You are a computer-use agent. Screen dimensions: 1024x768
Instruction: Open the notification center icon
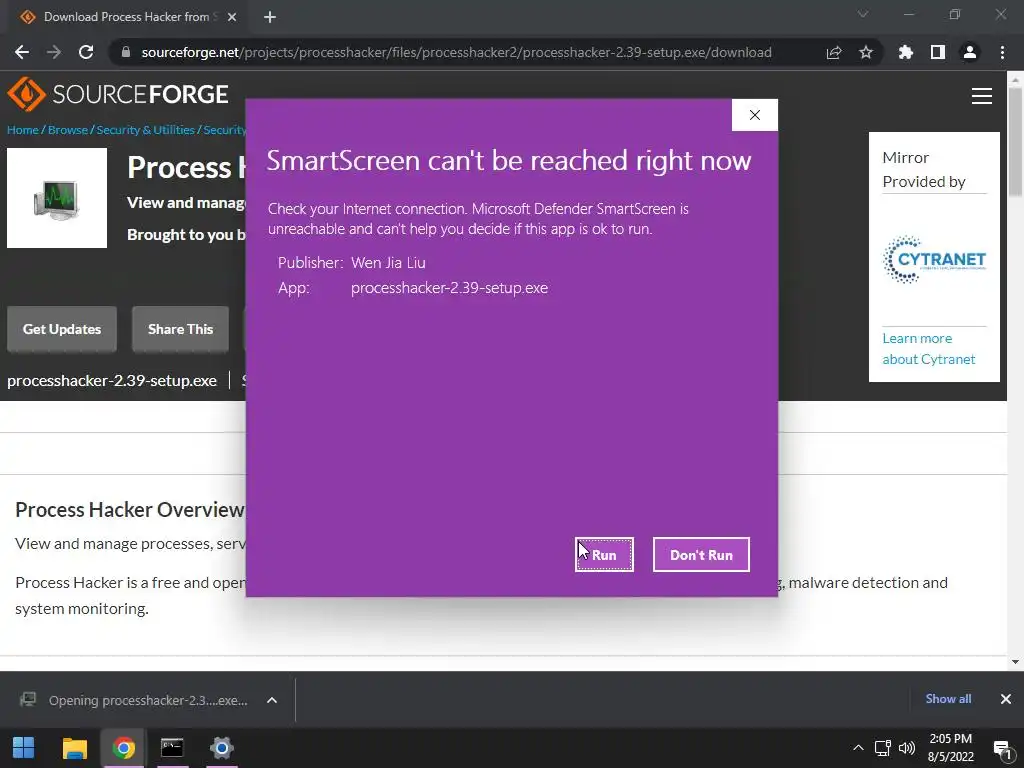pyautogui.click(x=1002, y=748)
